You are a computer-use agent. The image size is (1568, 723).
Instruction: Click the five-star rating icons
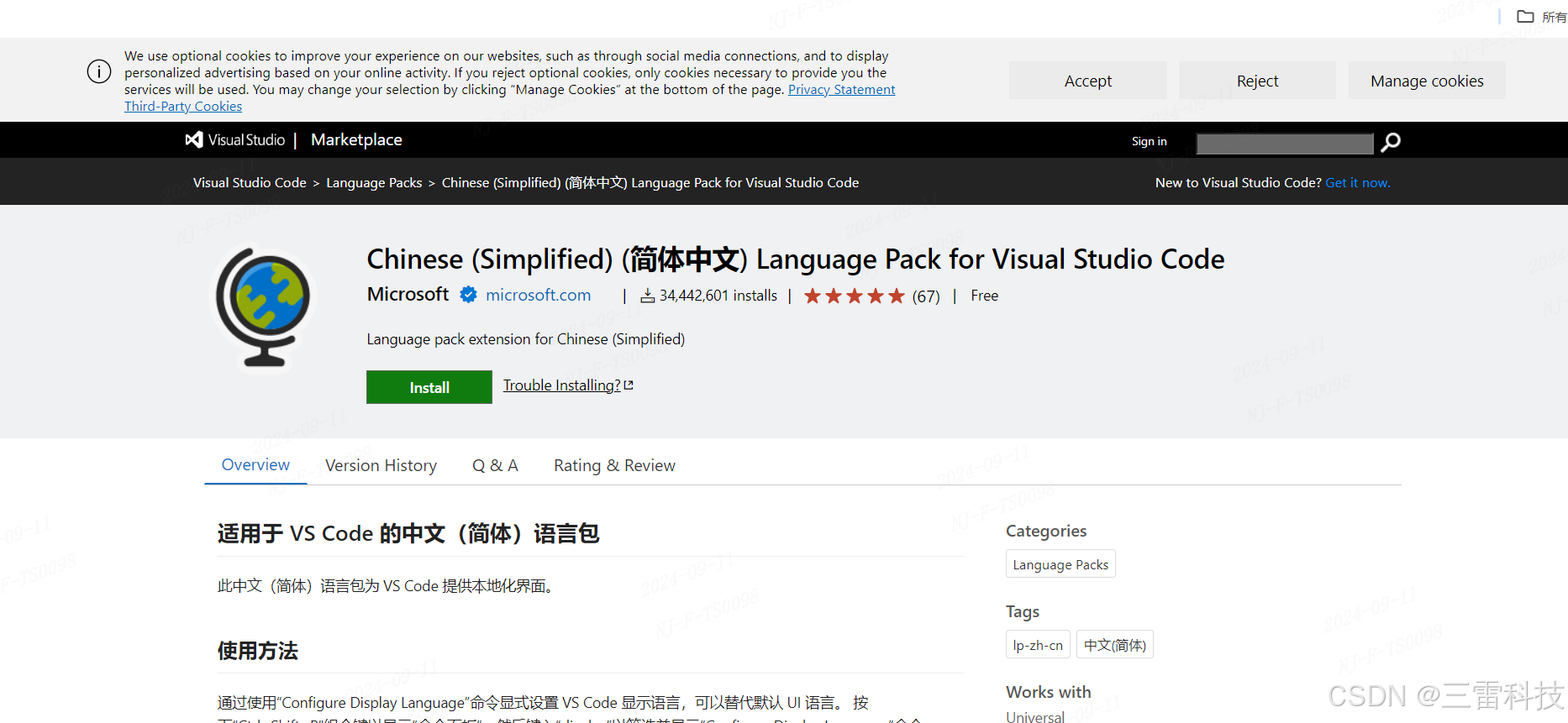854,296
